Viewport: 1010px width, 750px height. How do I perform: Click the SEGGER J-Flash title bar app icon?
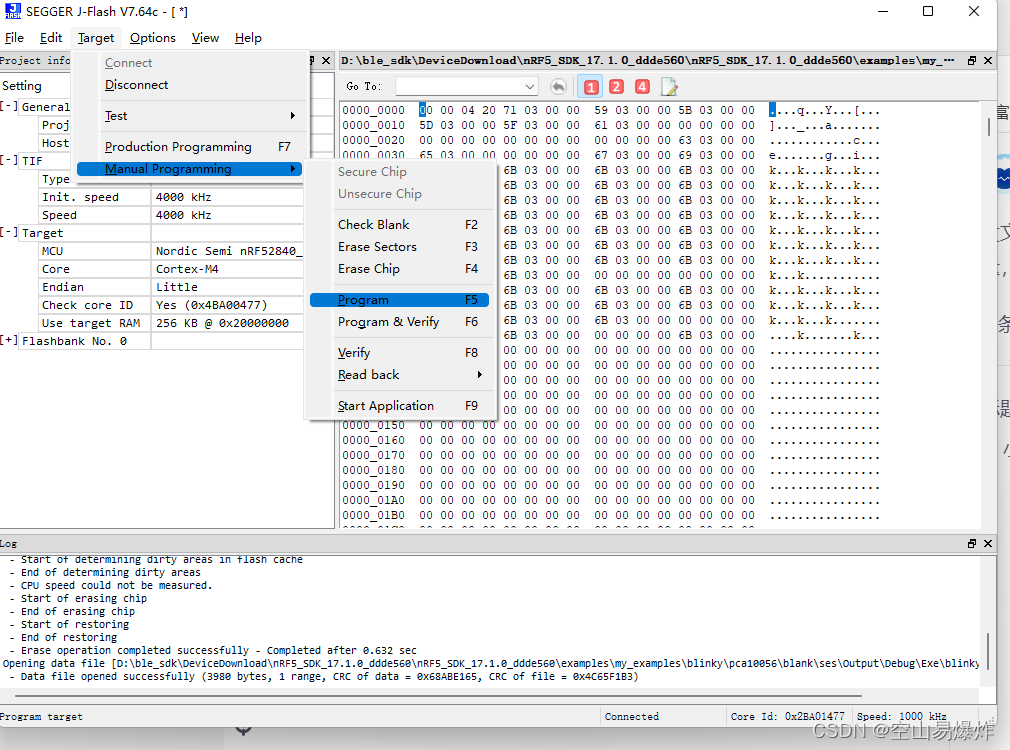[x=13, y=11]
